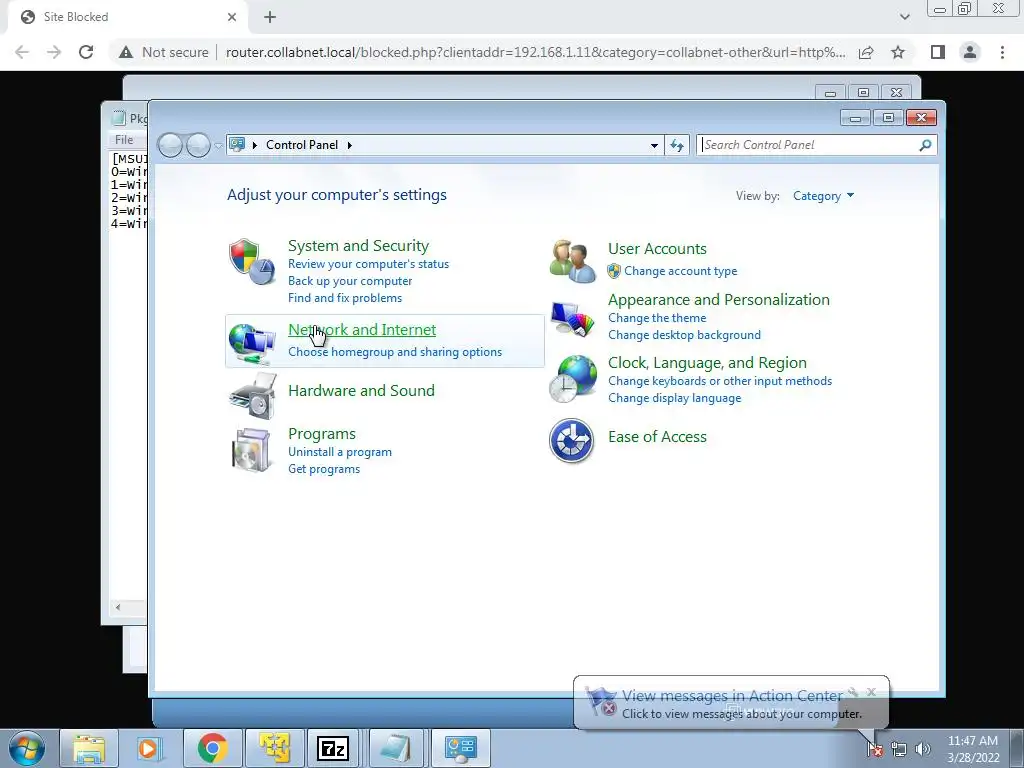Expand the View by Category dropdown
Image resolution: width=1024 pixels, height=768 pixels.
[x=823, y=196]
